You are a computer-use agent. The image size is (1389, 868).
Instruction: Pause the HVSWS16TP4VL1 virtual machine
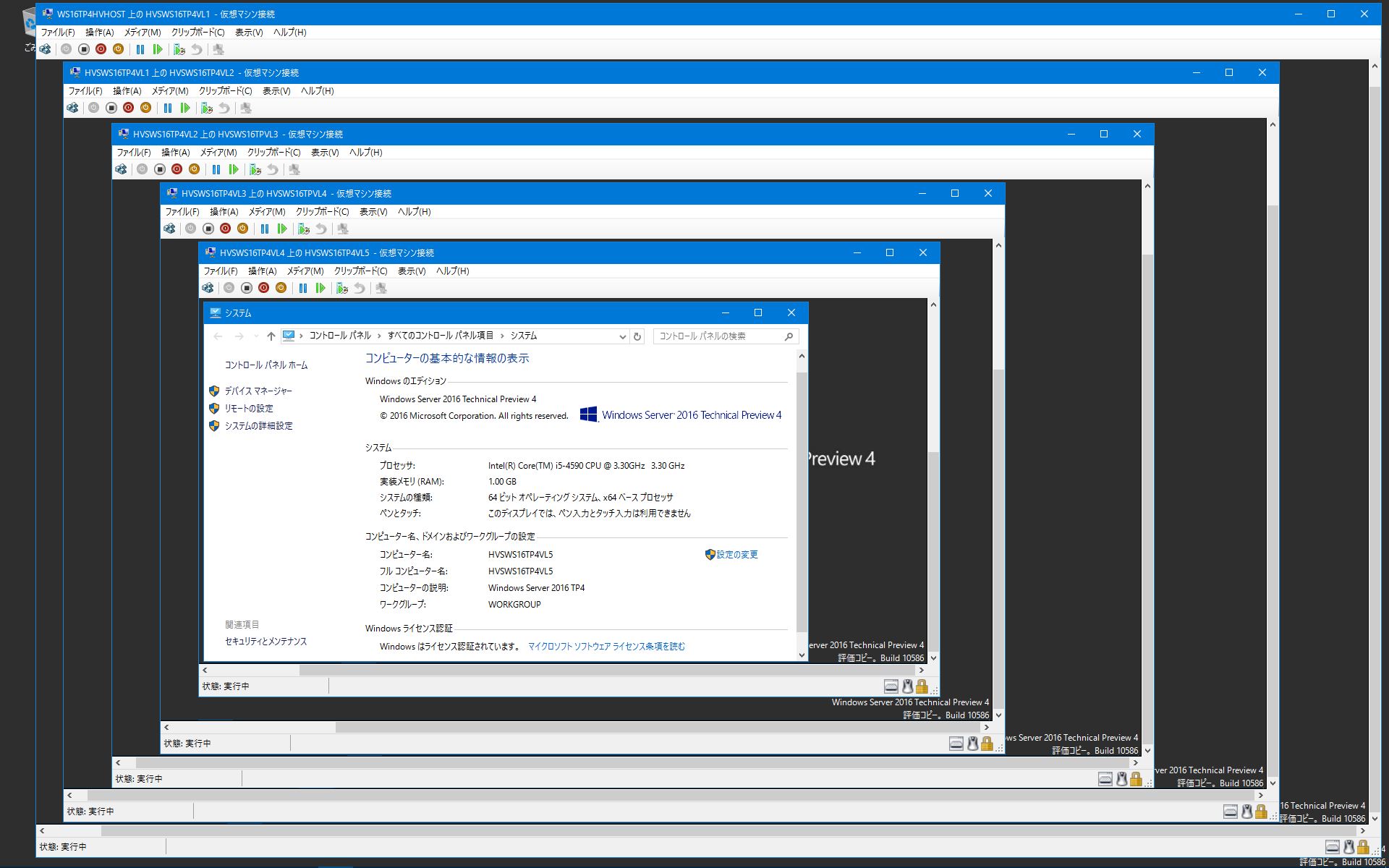(140, 49)
